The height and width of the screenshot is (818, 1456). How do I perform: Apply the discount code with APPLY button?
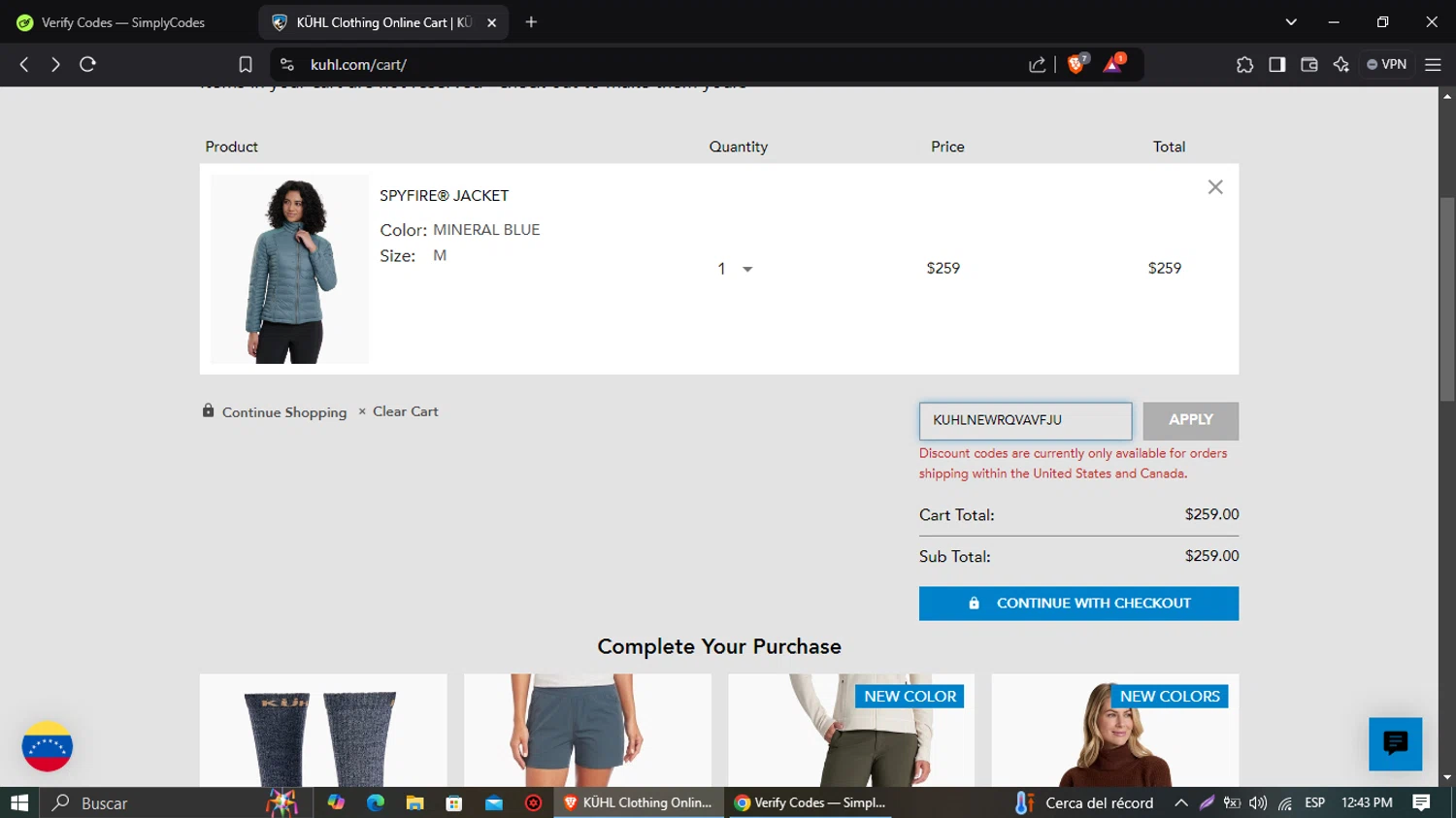pyautogui.click(x=1191, y=420)
